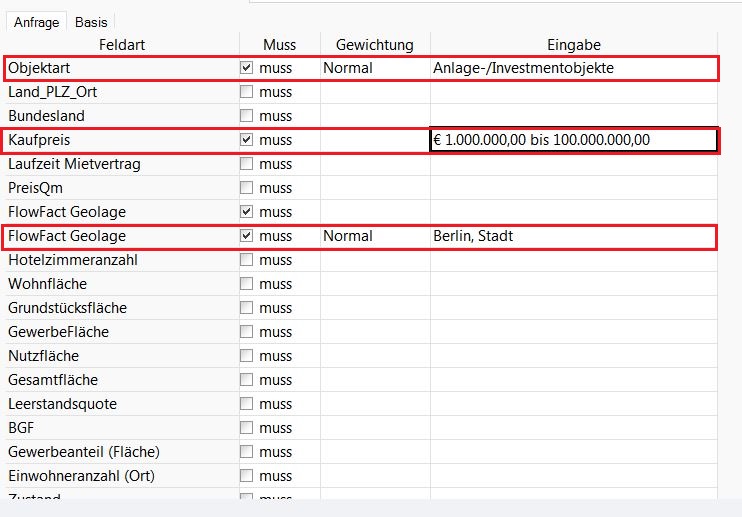The image size is (742, 517).
Task: Click the Feldart column header
Action: [x=122, y=45]
